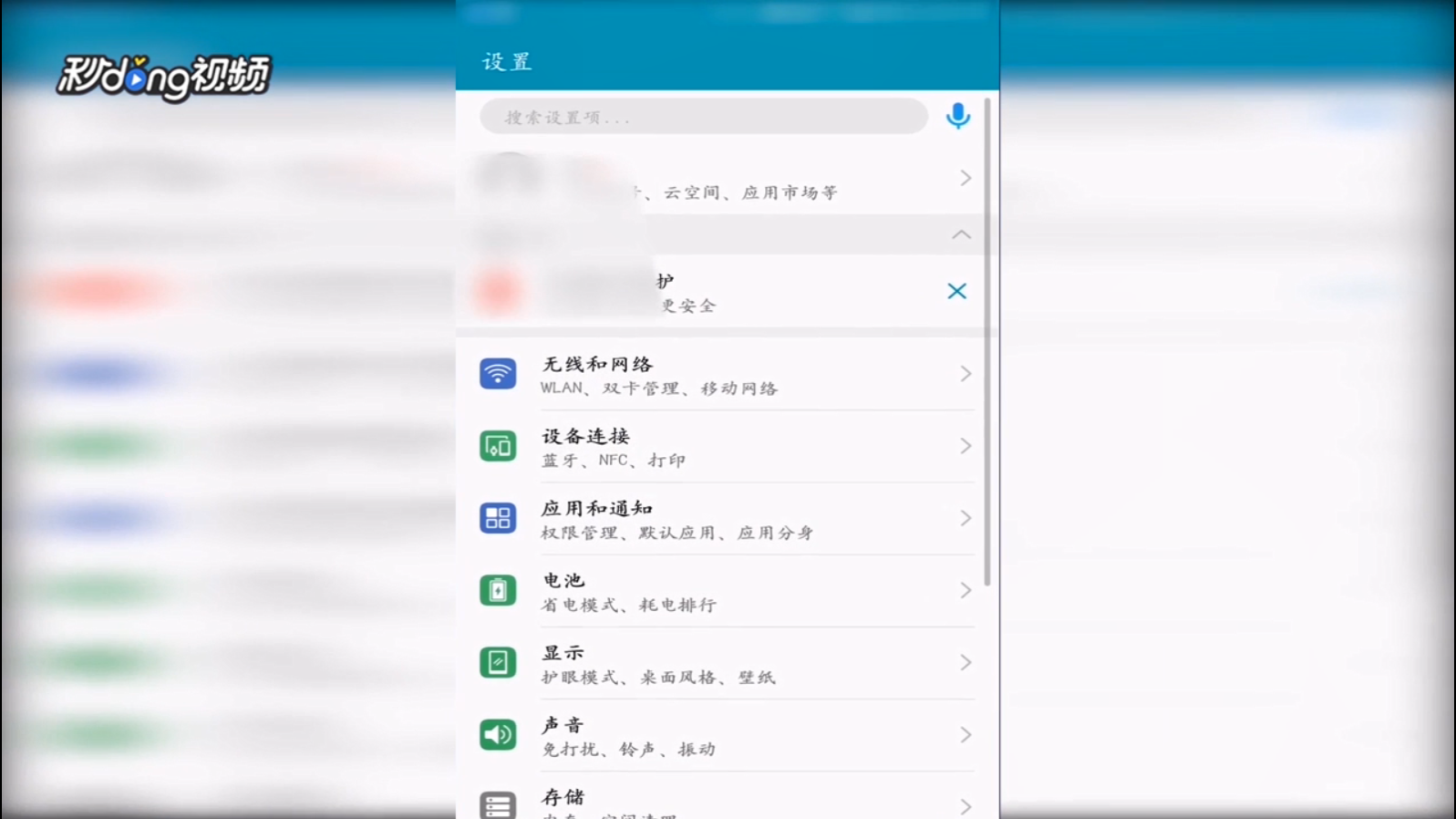
Task: Open the account row chevron near 云空间
Action: 966,178
